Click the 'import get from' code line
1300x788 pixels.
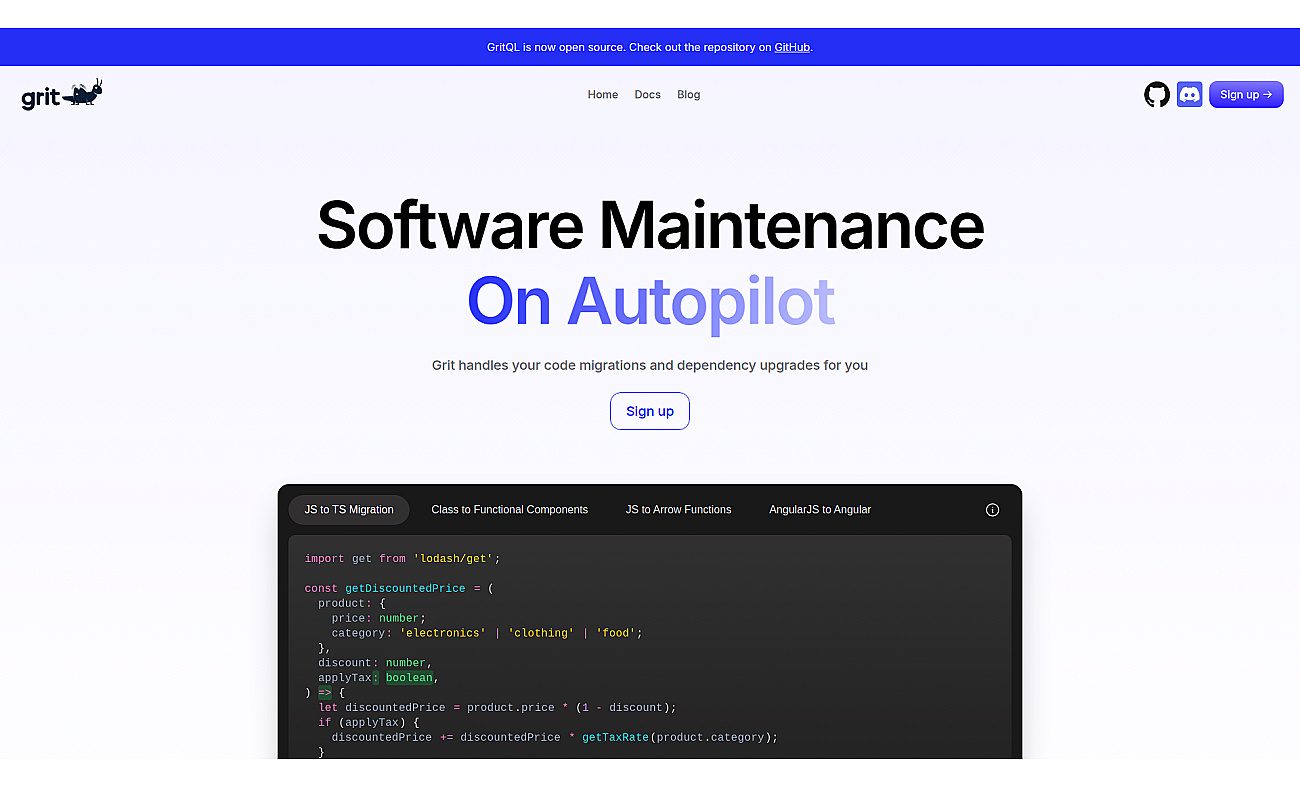point(402,559)
